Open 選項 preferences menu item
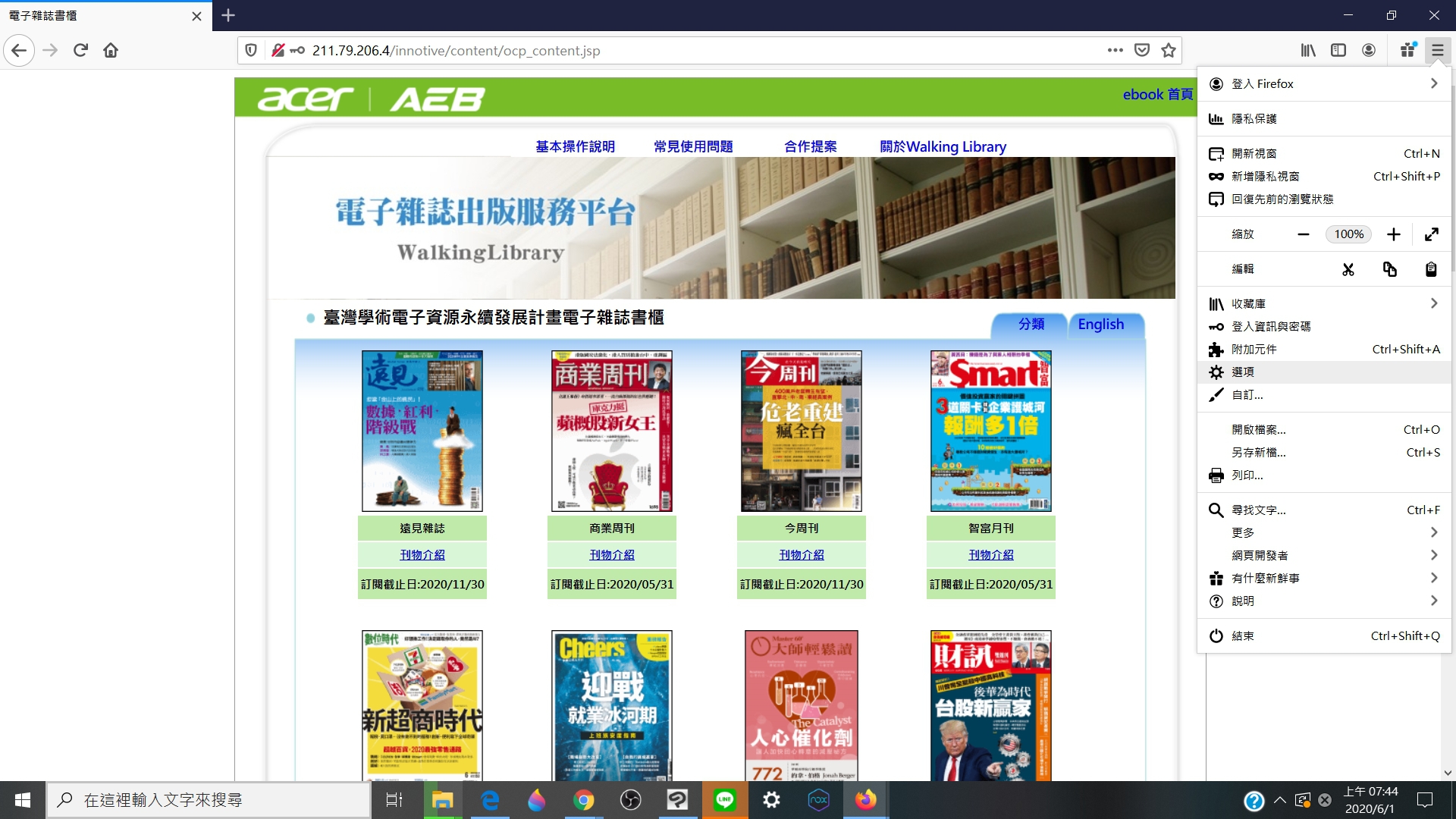Screen dimensions: 1456x819 (1324, 372)
